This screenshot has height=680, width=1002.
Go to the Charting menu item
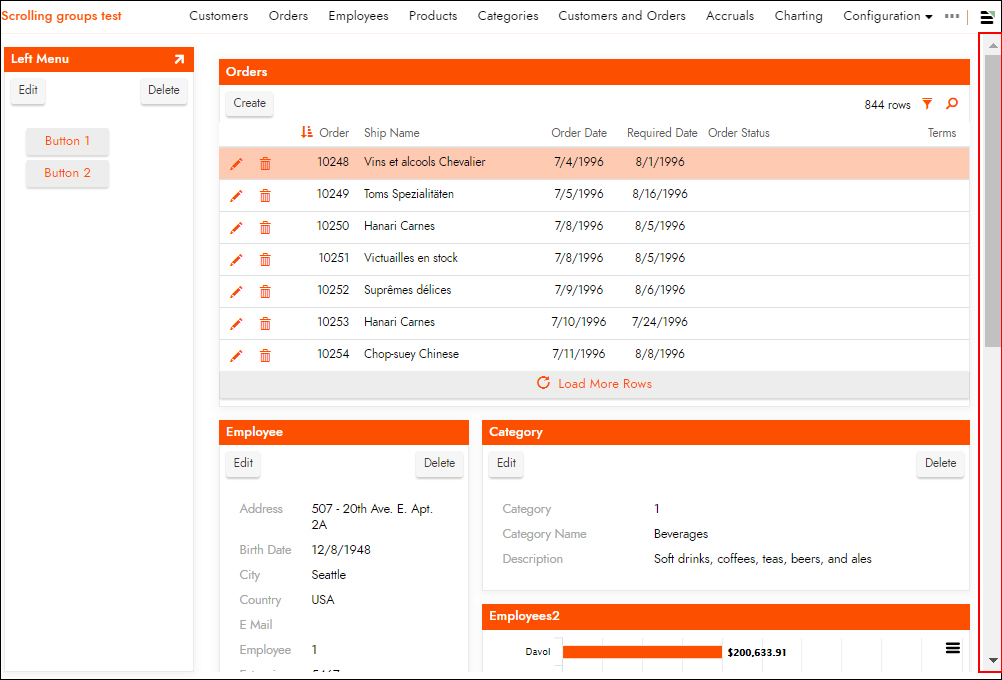[798, 16]
